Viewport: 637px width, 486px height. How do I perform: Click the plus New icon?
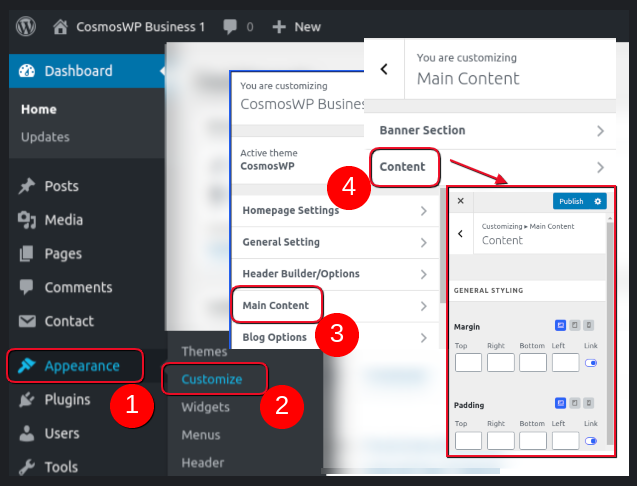pos(279,27)
